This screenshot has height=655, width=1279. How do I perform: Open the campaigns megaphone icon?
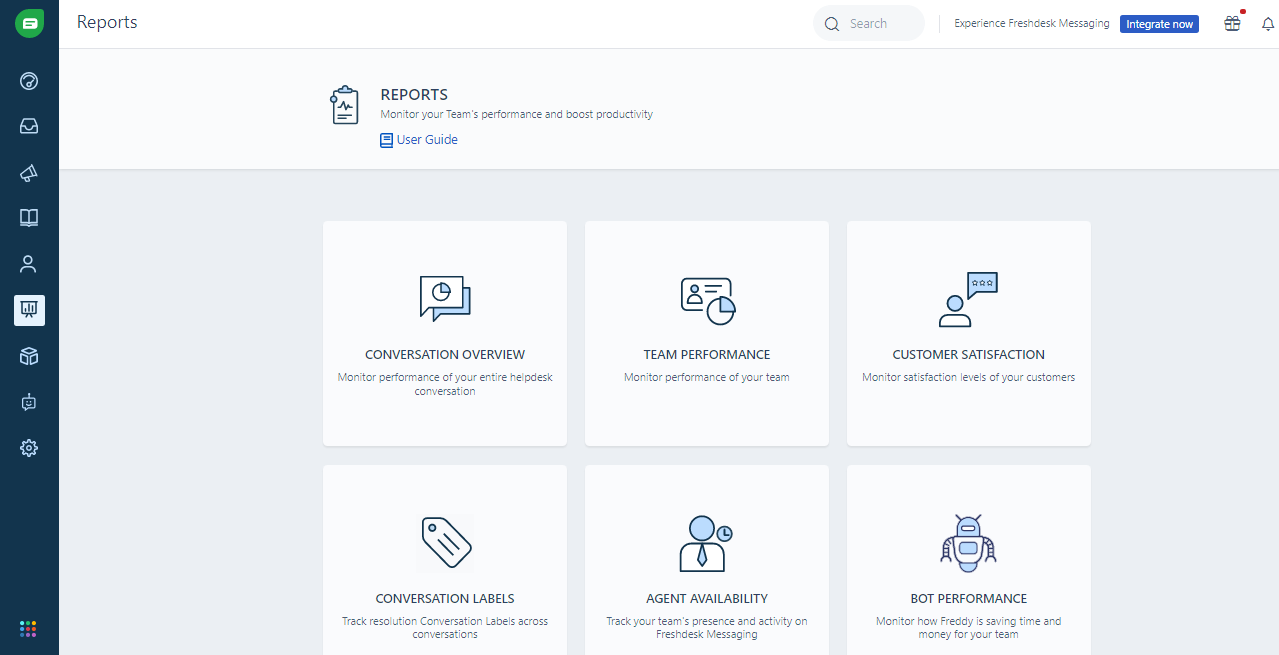(29, 173)
